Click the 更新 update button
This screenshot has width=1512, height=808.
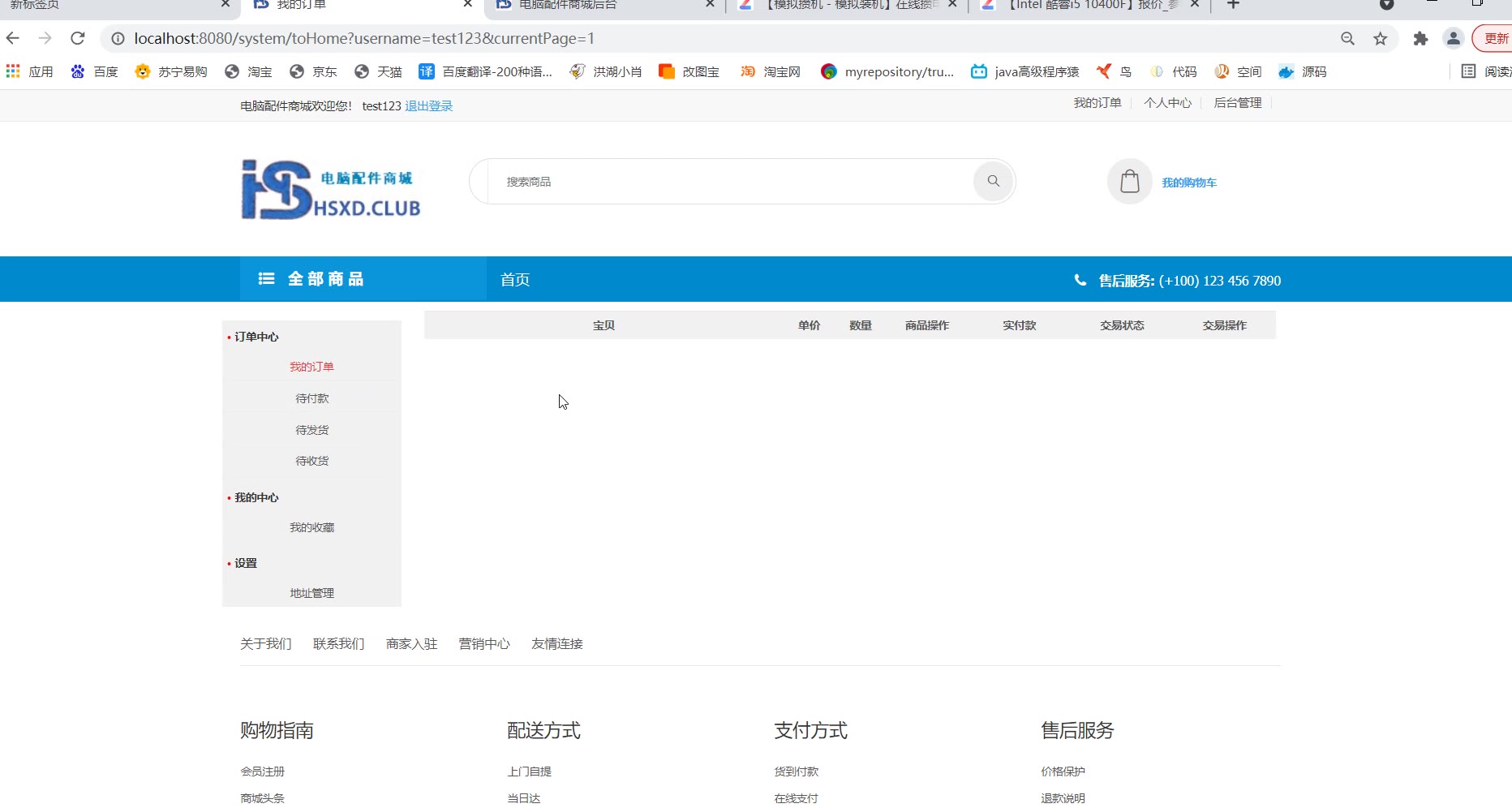click(x=1493, y=38)
